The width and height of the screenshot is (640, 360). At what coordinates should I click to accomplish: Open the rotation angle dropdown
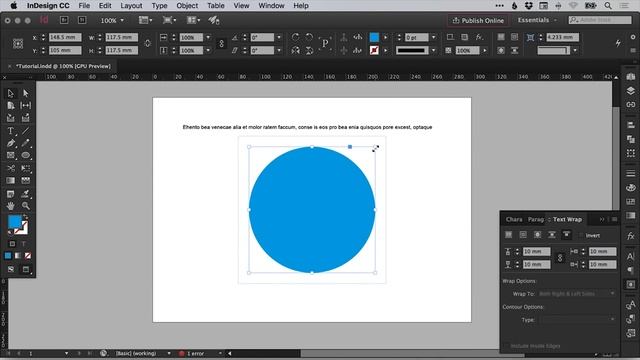pyautogui.click(x=279, y=37)
